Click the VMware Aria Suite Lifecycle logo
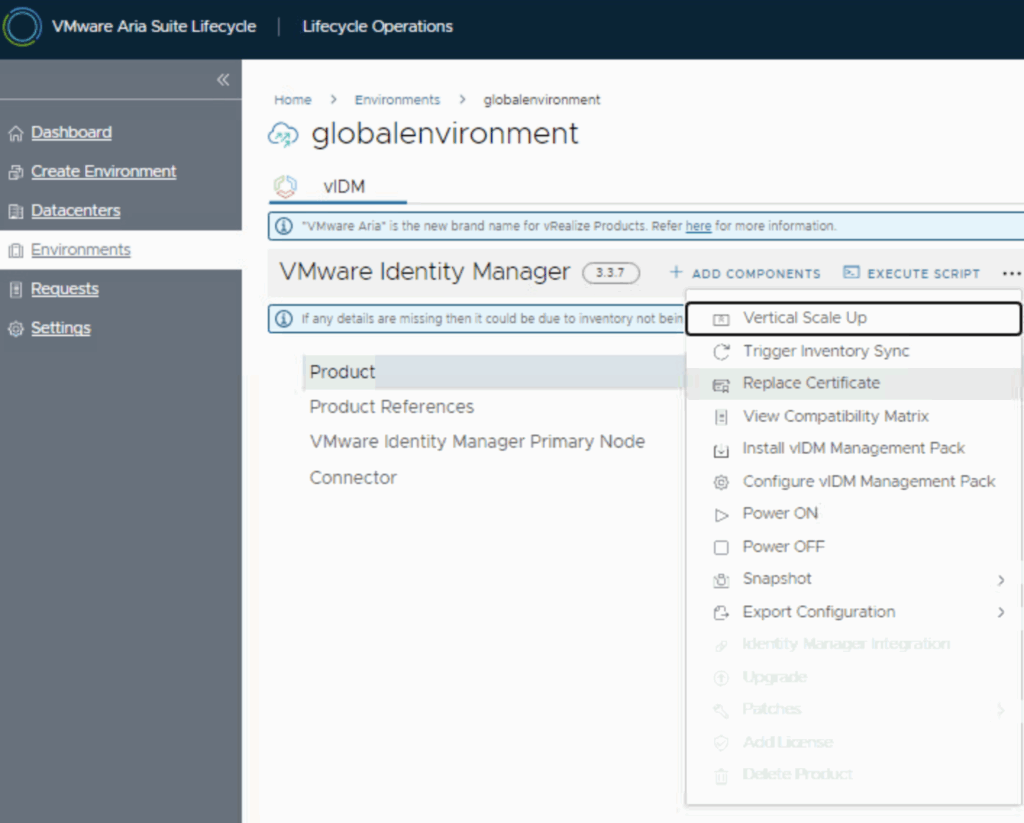1024x823 pixels. pyautogui.click(x=22, y=27)
